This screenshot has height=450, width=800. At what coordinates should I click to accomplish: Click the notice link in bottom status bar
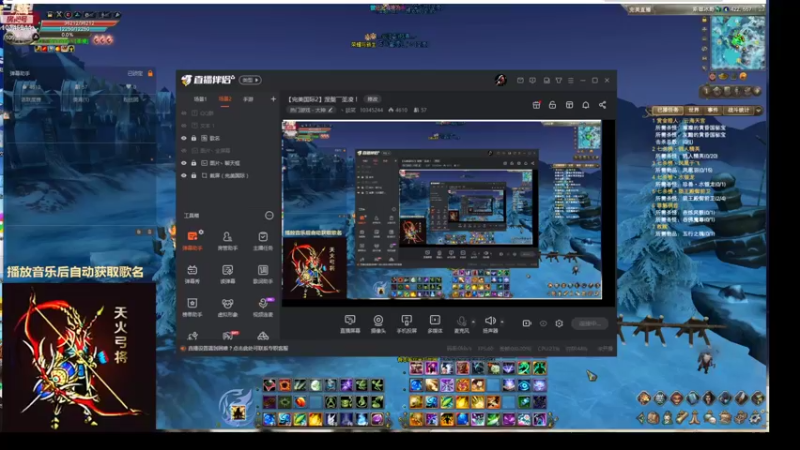(x=238, y=348)
